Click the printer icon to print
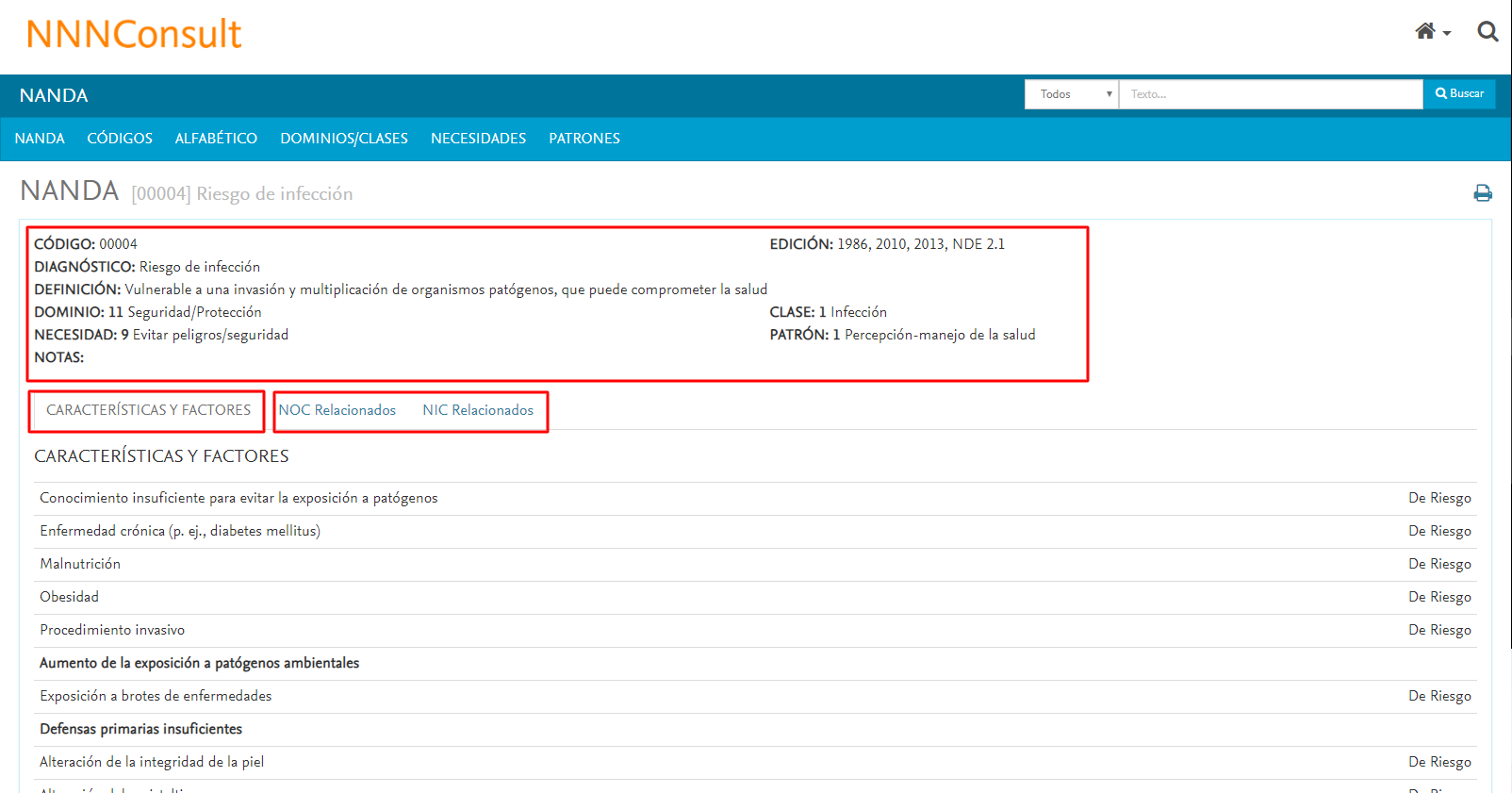Image resolution: width=1512 pixels, height=793 pixels. click(x=1482, y=193)
